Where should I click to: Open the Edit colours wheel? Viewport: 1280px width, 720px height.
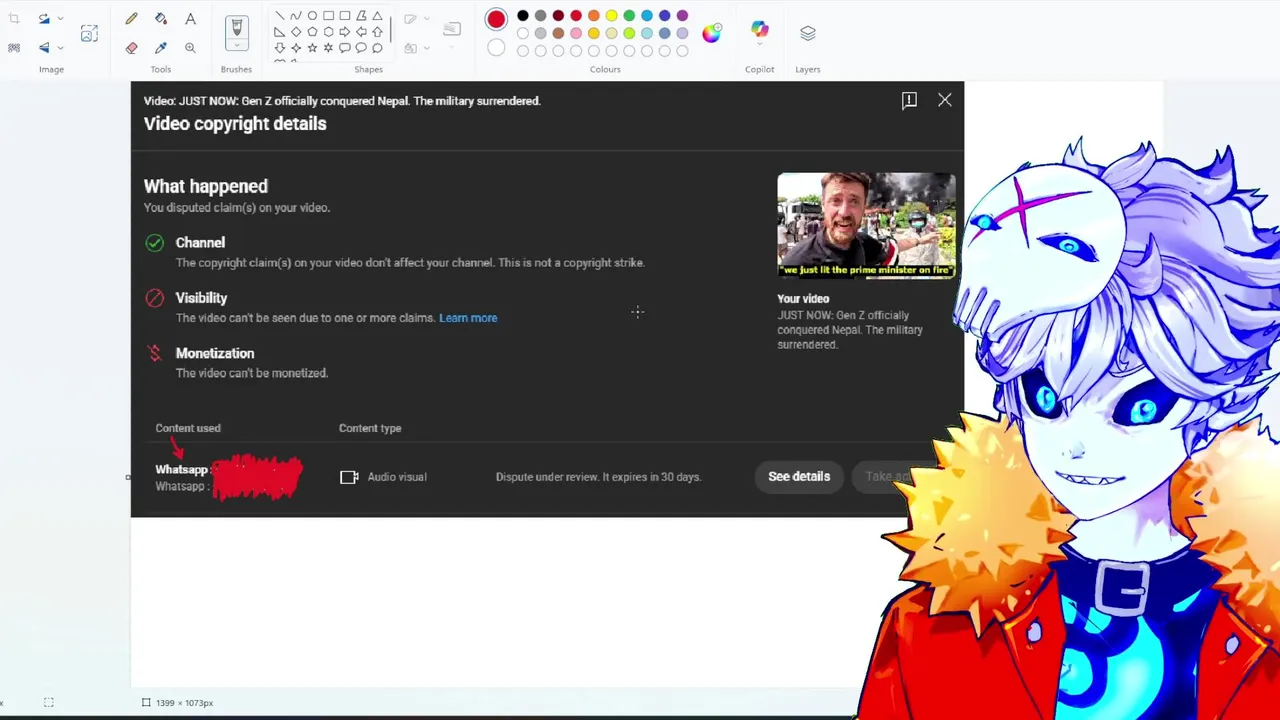pos(711,33)
